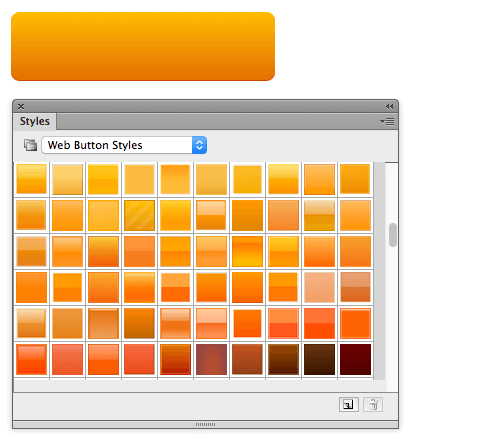Select the pale peach style swatch in fourth row
This screenshot has height=448, width=500.
coord(319,287)
